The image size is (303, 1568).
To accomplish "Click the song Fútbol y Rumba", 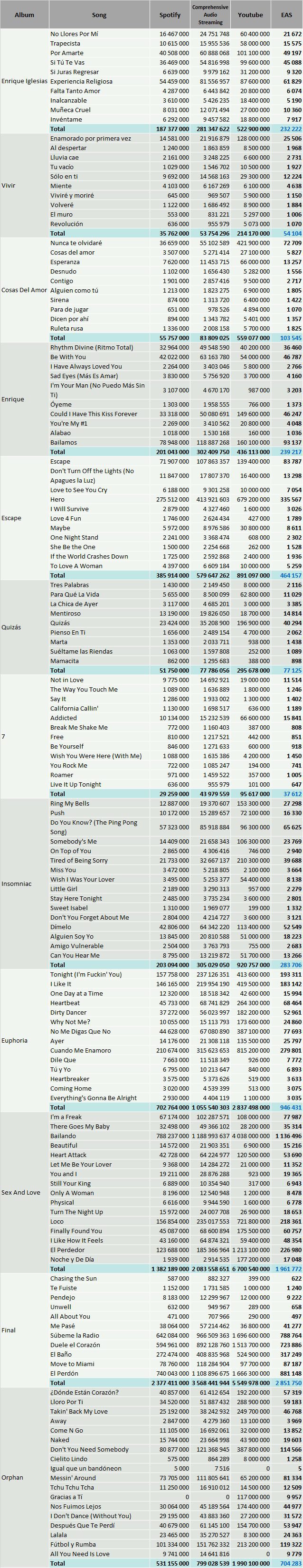I will pos(72,1544).
